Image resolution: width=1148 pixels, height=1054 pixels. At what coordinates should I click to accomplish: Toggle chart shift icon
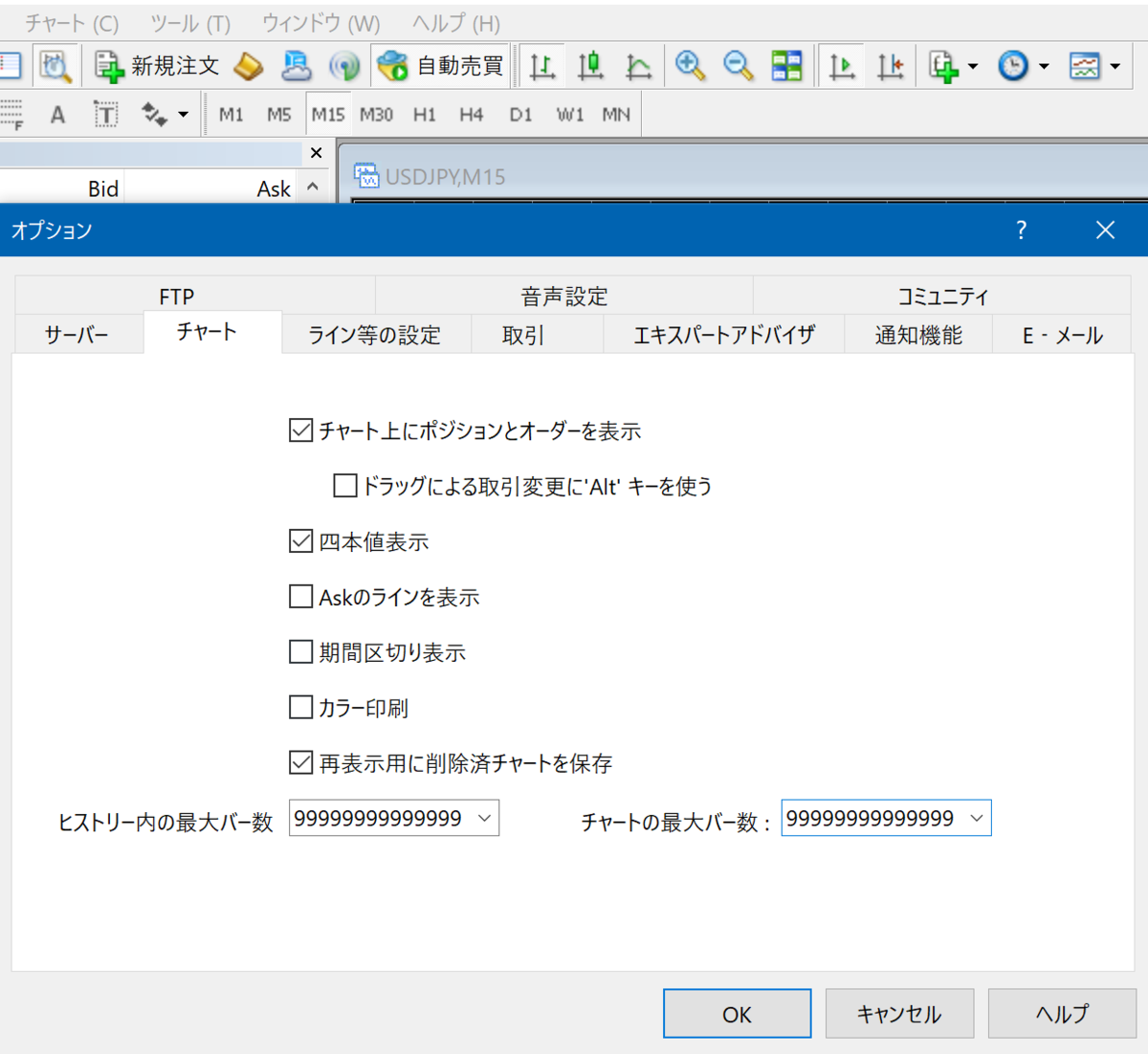(891, 66)
